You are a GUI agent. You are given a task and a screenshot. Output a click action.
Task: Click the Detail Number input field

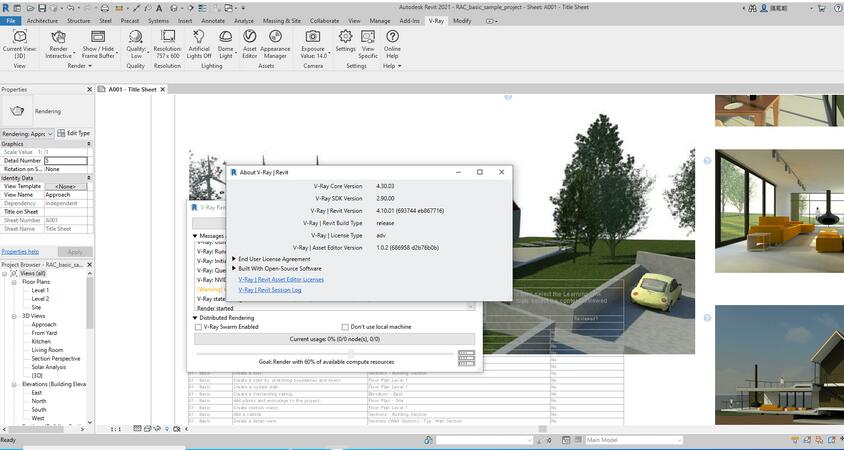[66, 160]
